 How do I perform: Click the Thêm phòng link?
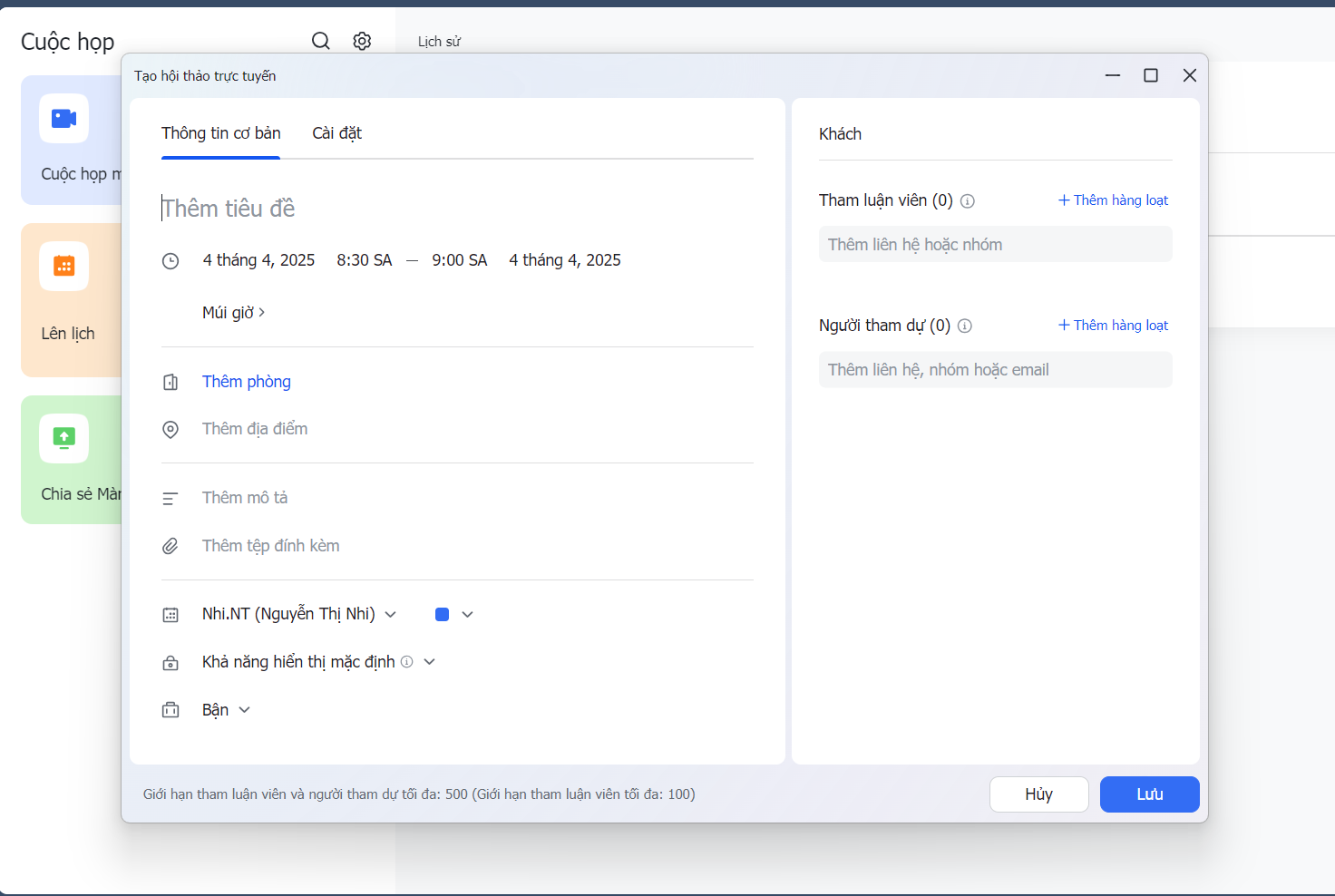[247, 382]
